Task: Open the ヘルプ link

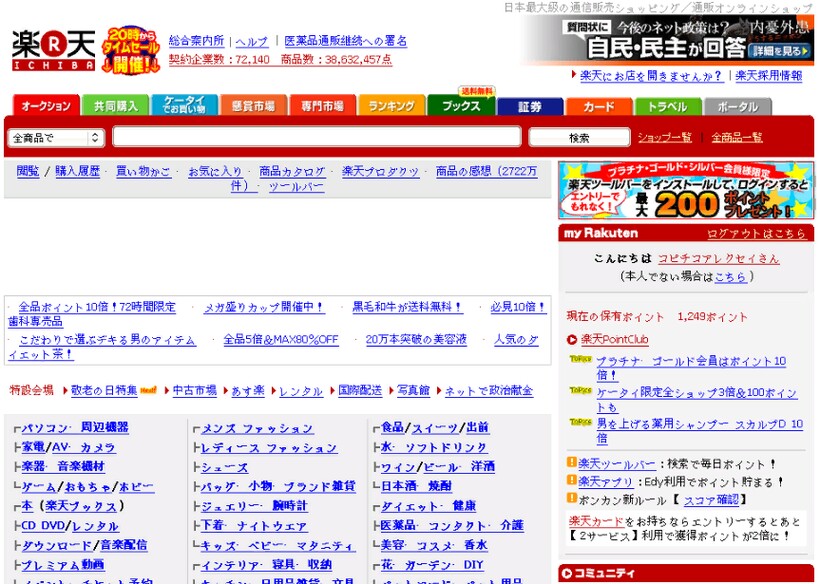Action: point(252,41)
